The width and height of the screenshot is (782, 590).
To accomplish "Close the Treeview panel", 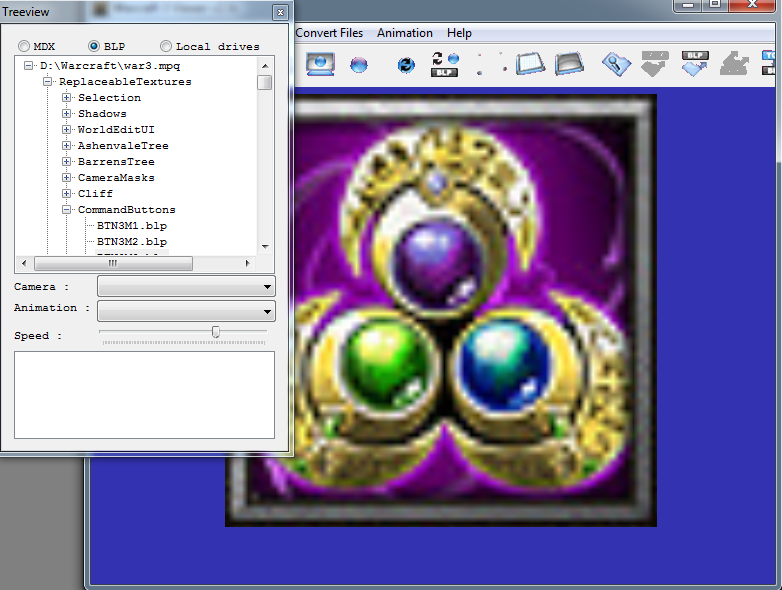I will point(280,12).
